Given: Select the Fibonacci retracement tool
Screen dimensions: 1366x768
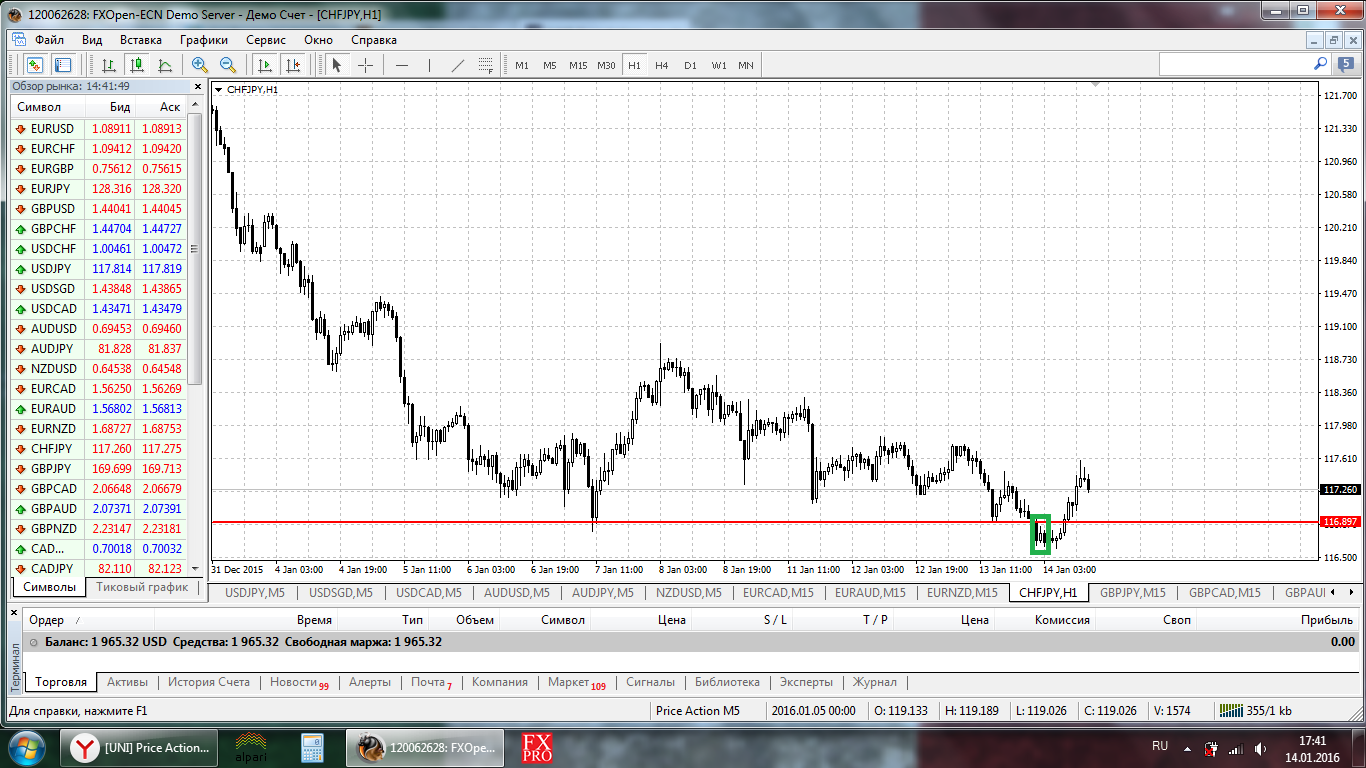Looking at the screenshot, I should click(x=486, y=65).
